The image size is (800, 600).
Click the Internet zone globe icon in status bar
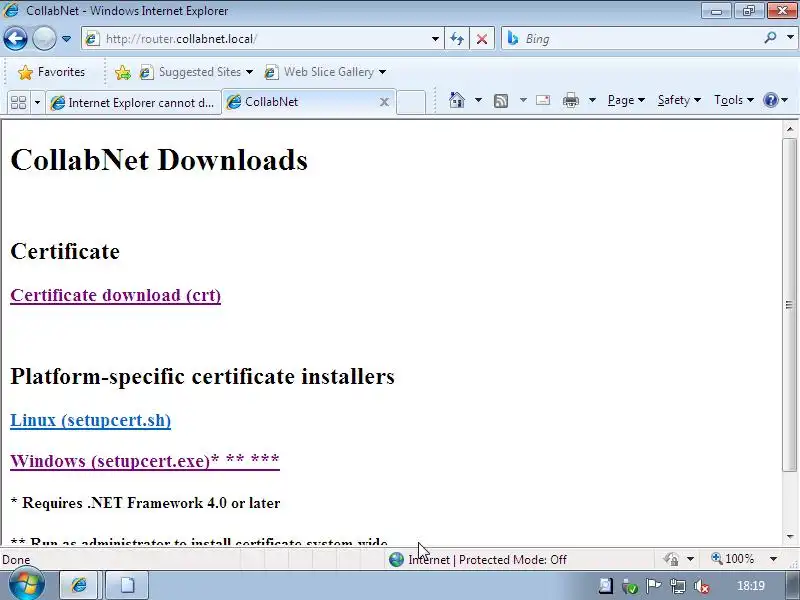[396, 560]
